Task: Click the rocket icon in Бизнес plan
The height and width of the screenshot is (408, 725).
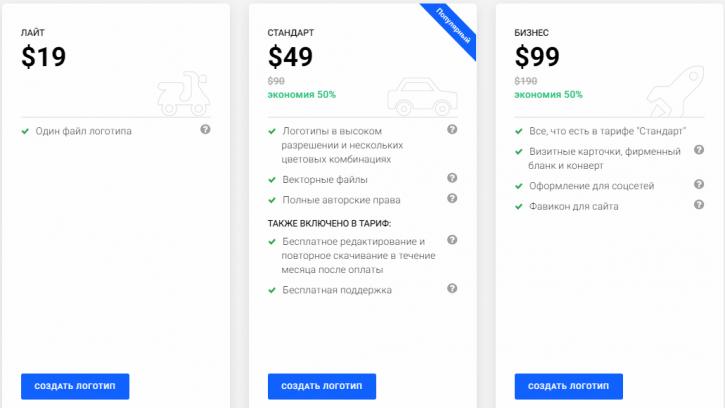Action: point(676,91)
